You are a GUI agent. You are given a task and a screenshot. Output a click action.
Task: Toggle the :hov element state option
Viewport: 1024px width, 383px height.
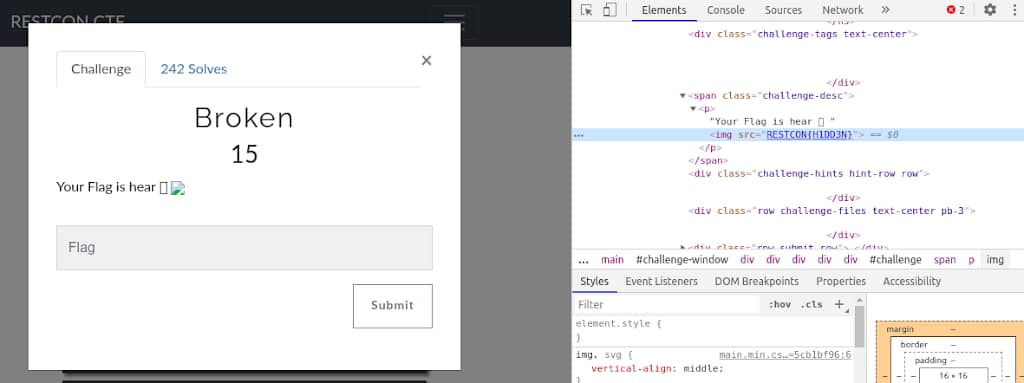point(780,305)
